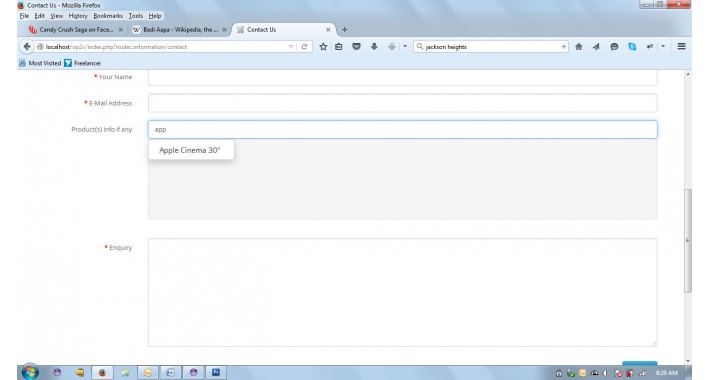
Task: Go back with the browser back arrow
Action: click(27, 47)
